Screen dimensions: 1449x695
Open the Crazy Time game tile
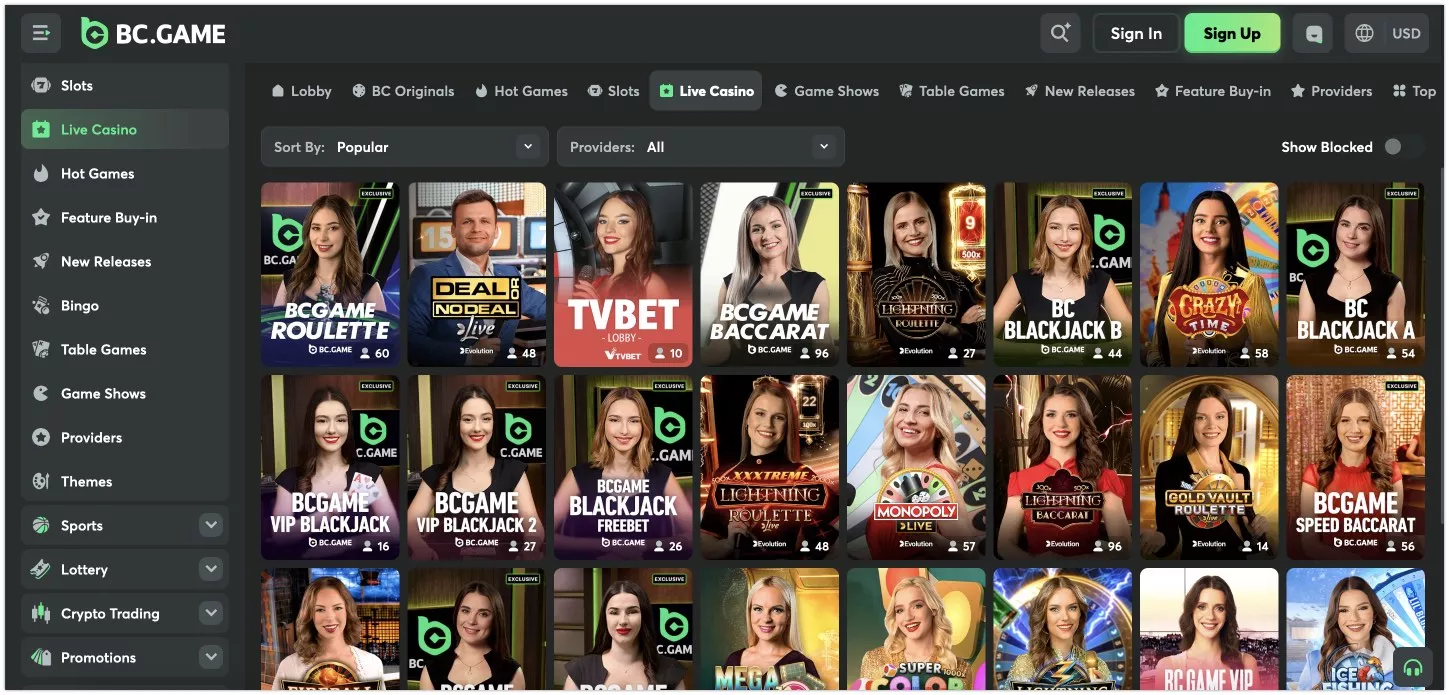pyautogui.click(x=1209, y=274)
